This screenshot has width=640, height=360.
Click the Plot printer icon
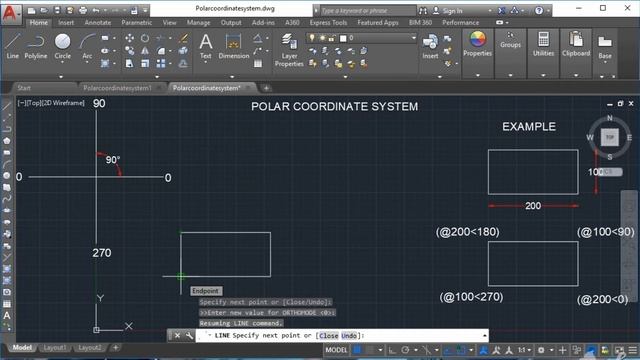(x=83, y=10)
